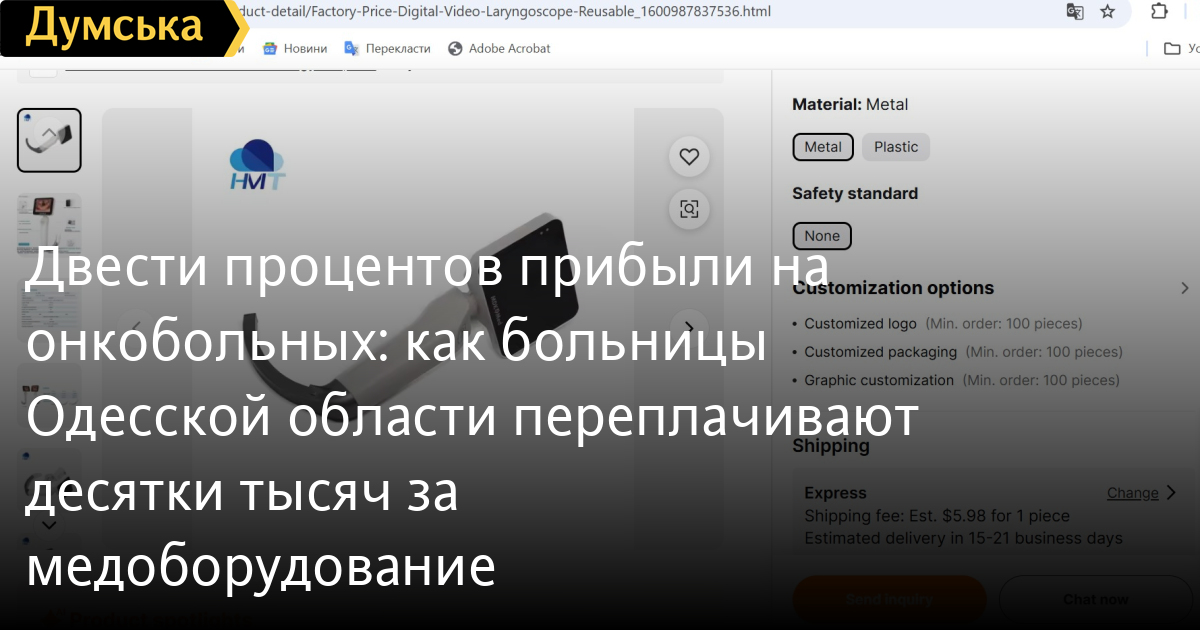Open image search icon on product photo
The image size is (1200, 630).
tap(689, 208)
